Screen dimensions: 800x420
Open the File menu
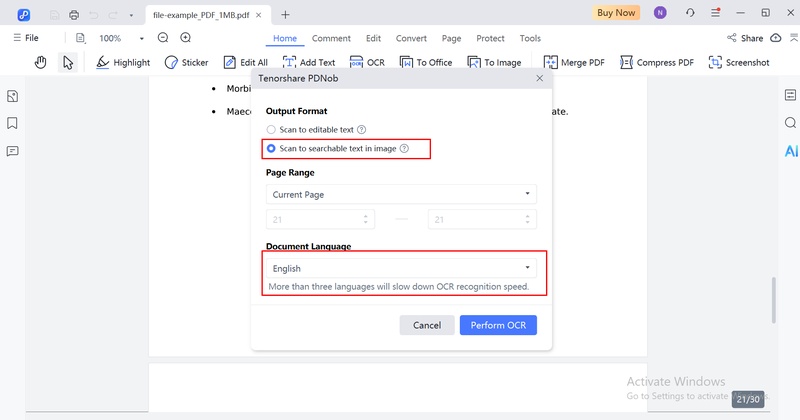click(x=26, y=38)
